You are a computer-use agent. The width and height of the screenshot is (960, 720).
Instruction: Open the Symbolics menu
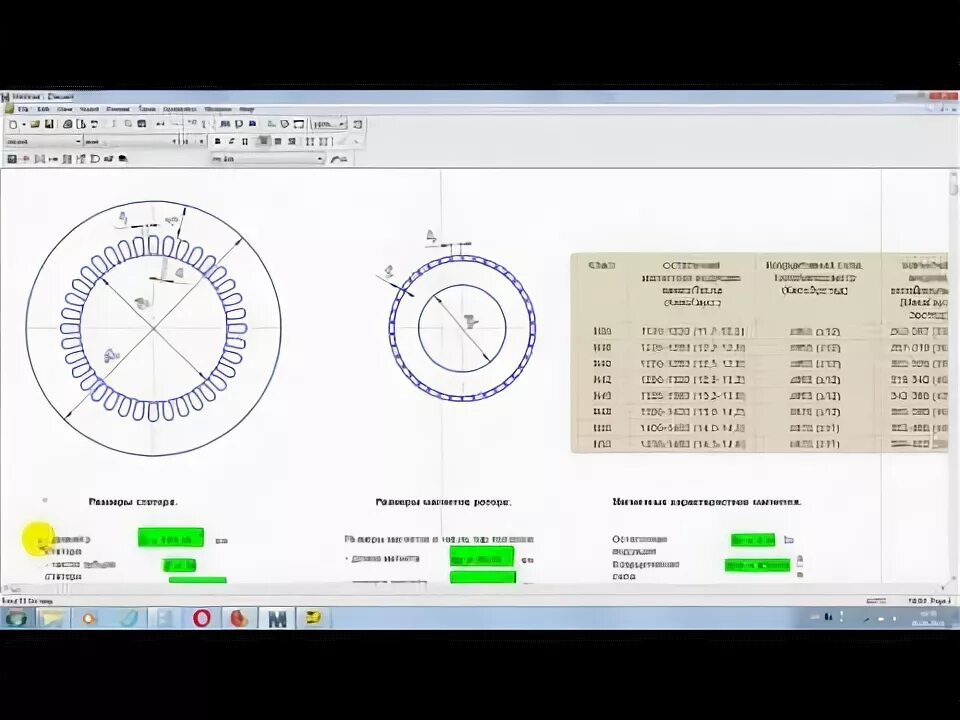click(179, 109)
